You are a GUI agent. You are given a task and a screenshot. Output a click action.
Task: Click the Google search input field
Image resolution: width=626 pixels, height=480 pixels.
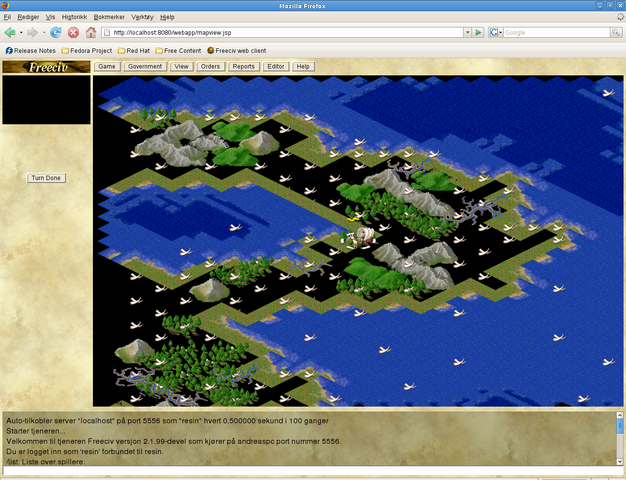point(557,33)
